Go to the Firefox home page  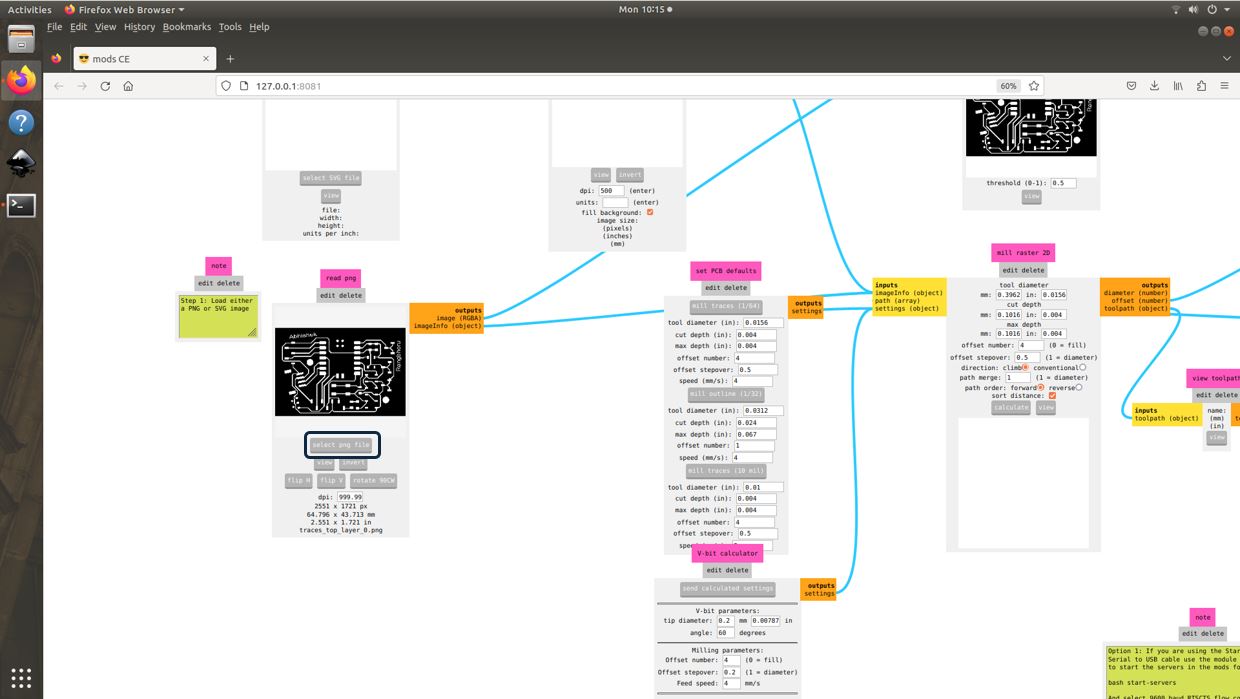tap(128, 86)
